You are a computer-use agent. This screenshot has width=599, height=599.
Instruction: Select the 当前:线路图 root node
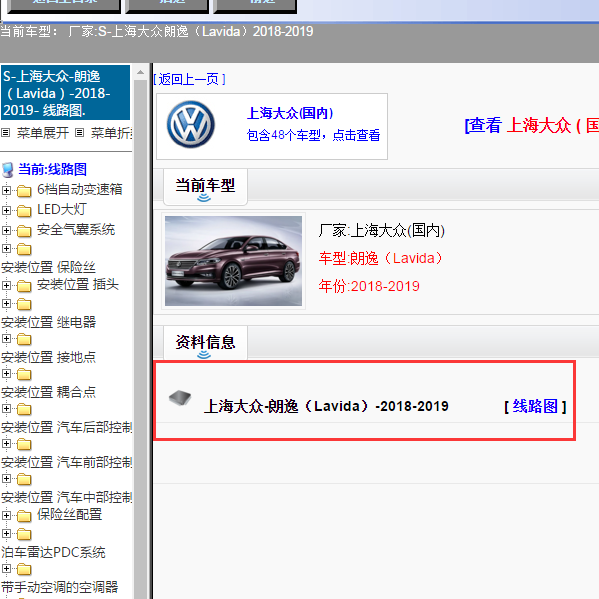click(x=52, y=169)
